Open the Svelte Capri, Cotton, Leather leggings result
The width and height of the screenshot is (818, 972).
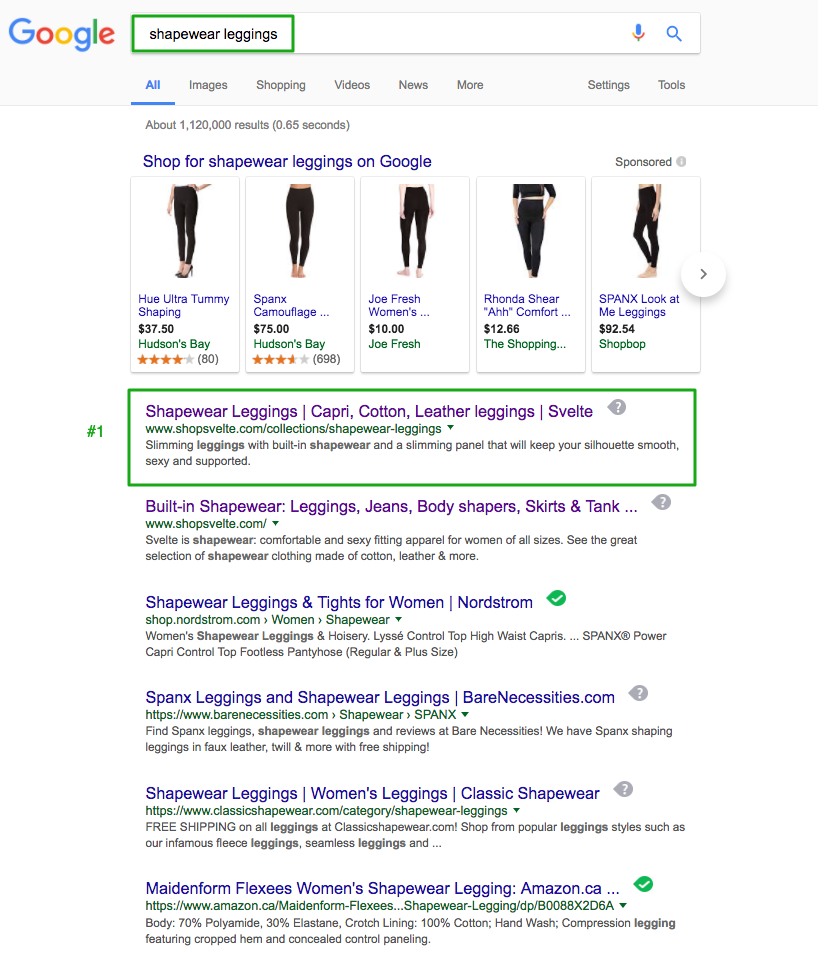point(369,411)
